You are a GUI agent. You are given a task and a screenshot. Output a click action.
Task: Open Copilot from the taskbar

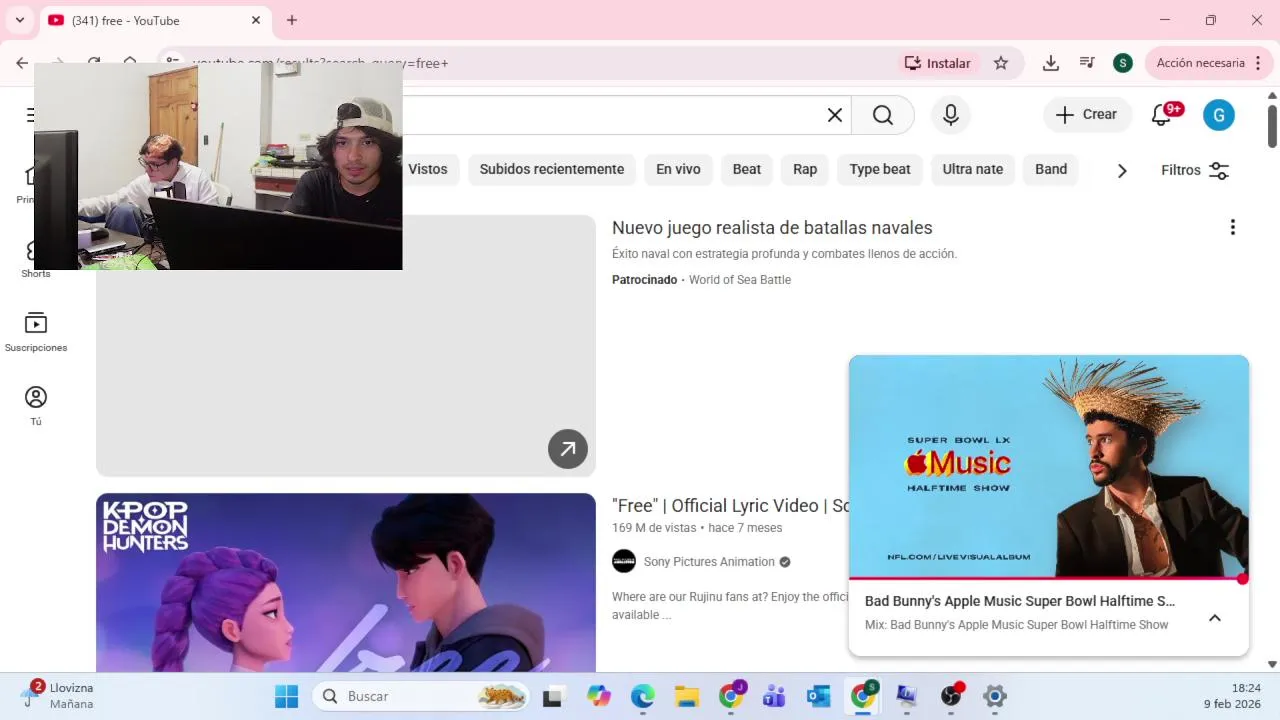[599, 696]
